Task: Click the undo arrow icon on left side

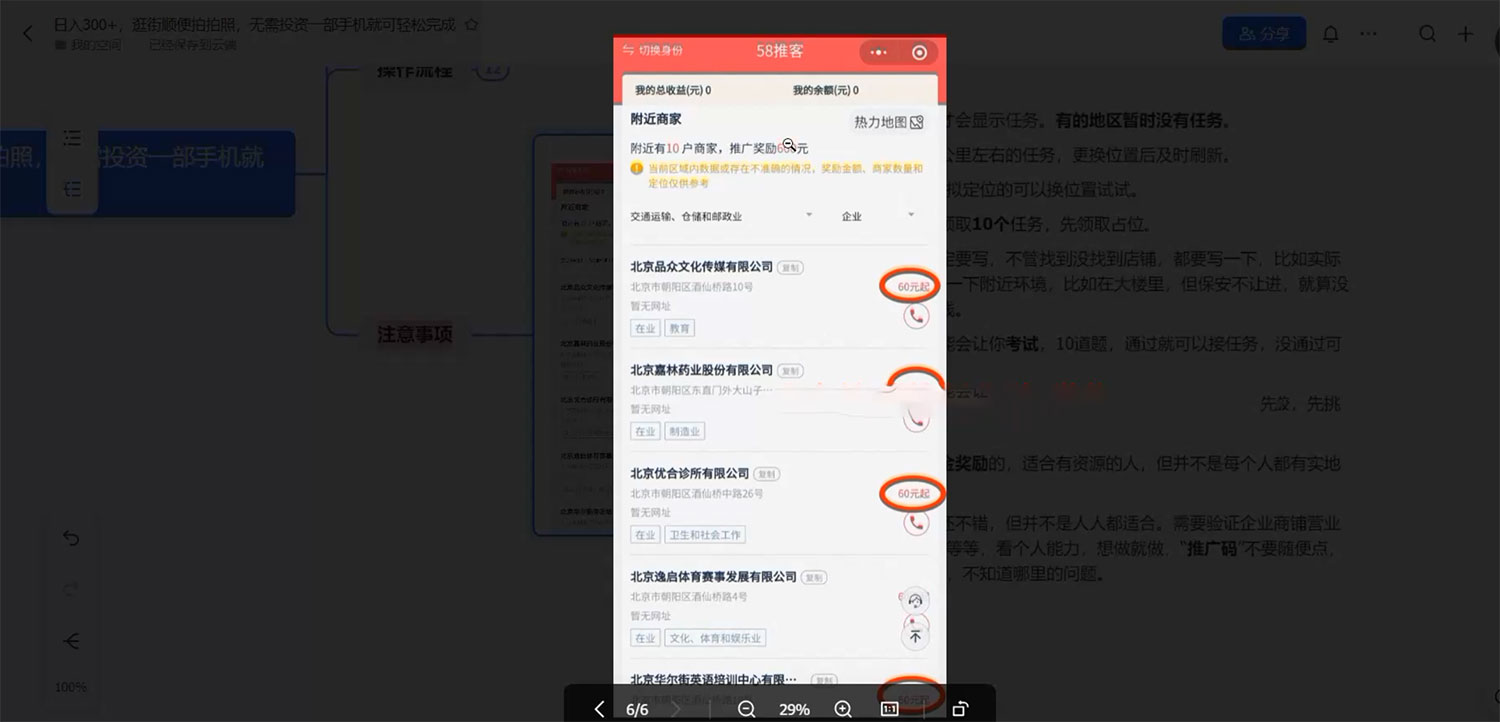Action: (70, 538)
